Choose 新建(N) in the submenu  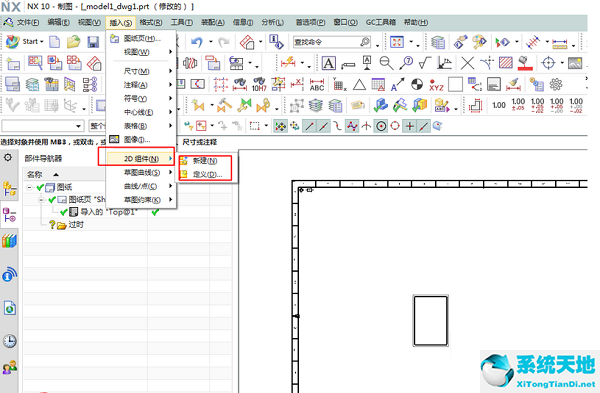(x=205, y=161)
